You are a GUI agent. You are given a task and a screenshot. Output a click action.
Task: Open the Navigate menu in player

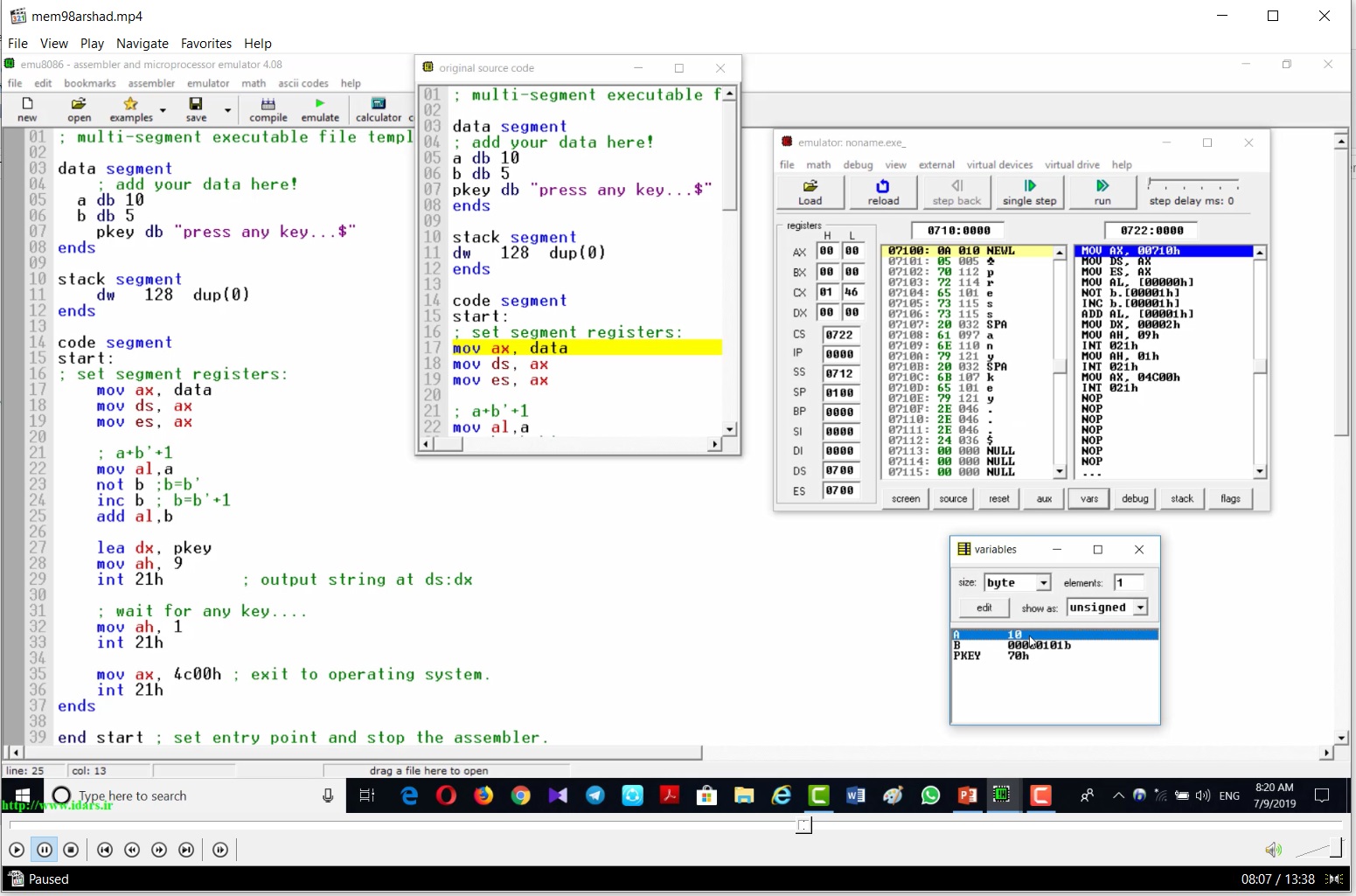coord(143,44)
